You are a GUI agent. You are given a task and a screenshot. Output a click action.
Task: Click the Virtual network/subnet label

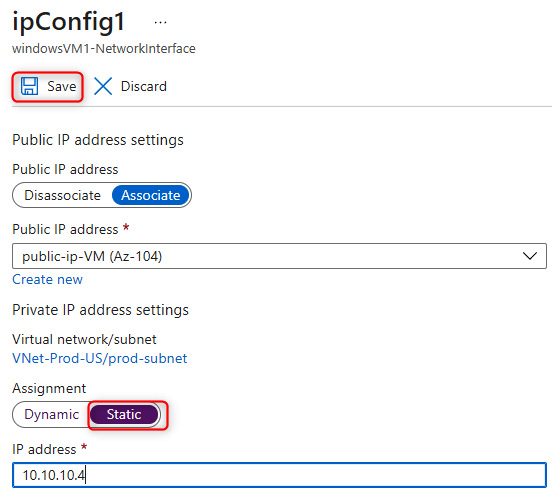click(x=84, y=339)
